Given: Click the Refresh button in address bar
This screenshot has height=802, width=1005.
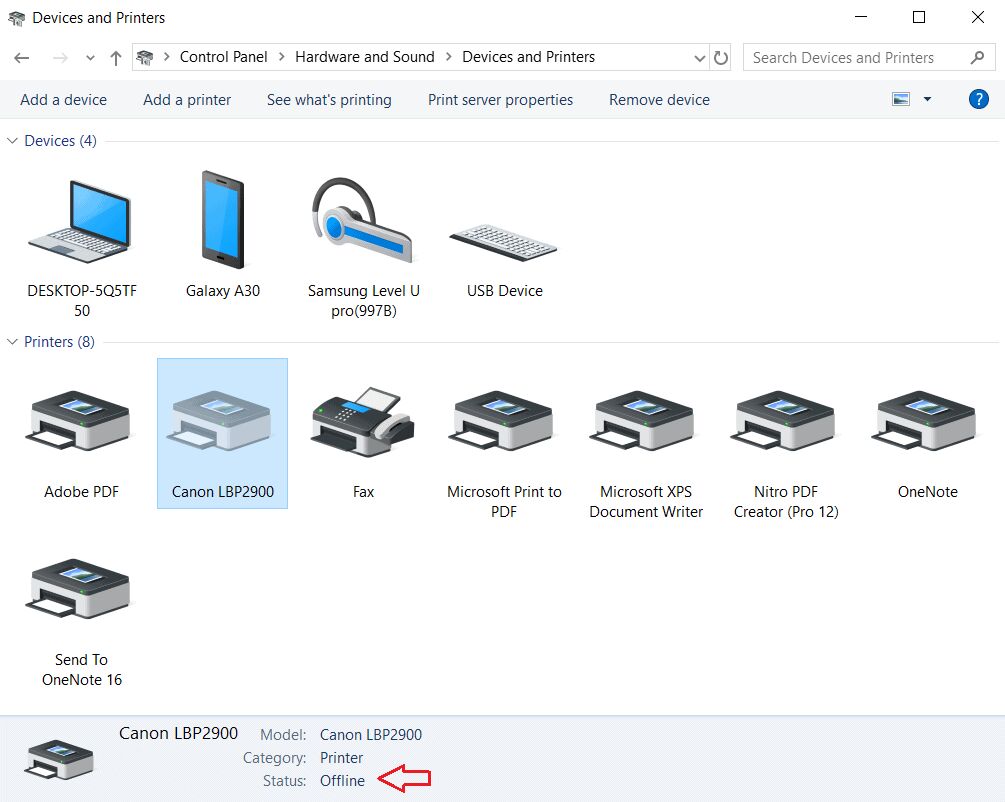Looking at the screenshot, I should [x=721, y=58].
